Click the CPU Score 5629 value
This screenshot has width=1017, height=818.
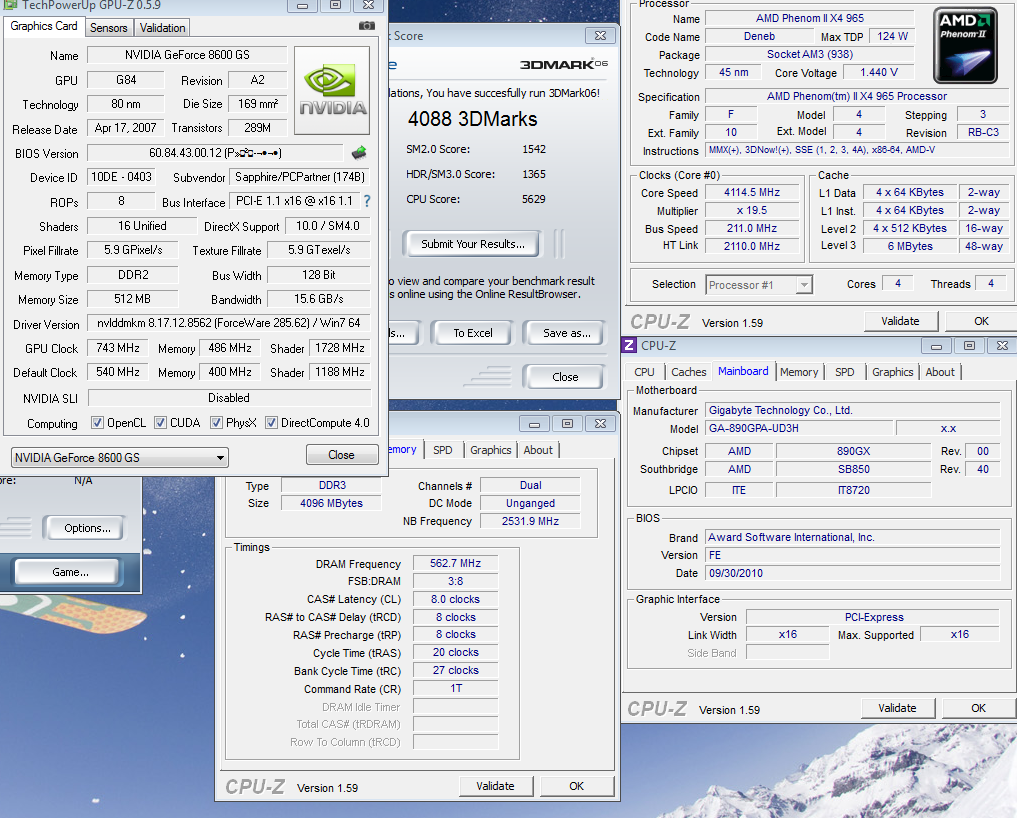point(533,199)
